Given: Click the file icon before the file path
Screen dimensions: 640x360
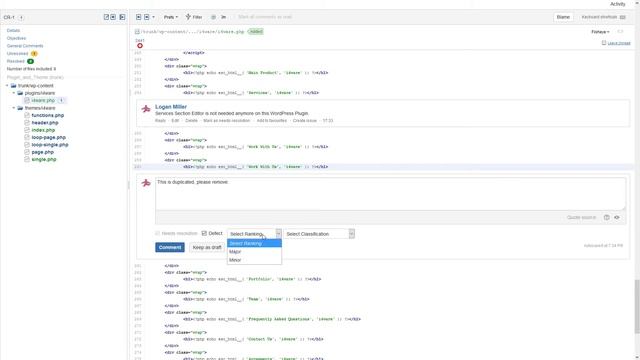Looking at the screenshot, I should click(x=137, y=32).
